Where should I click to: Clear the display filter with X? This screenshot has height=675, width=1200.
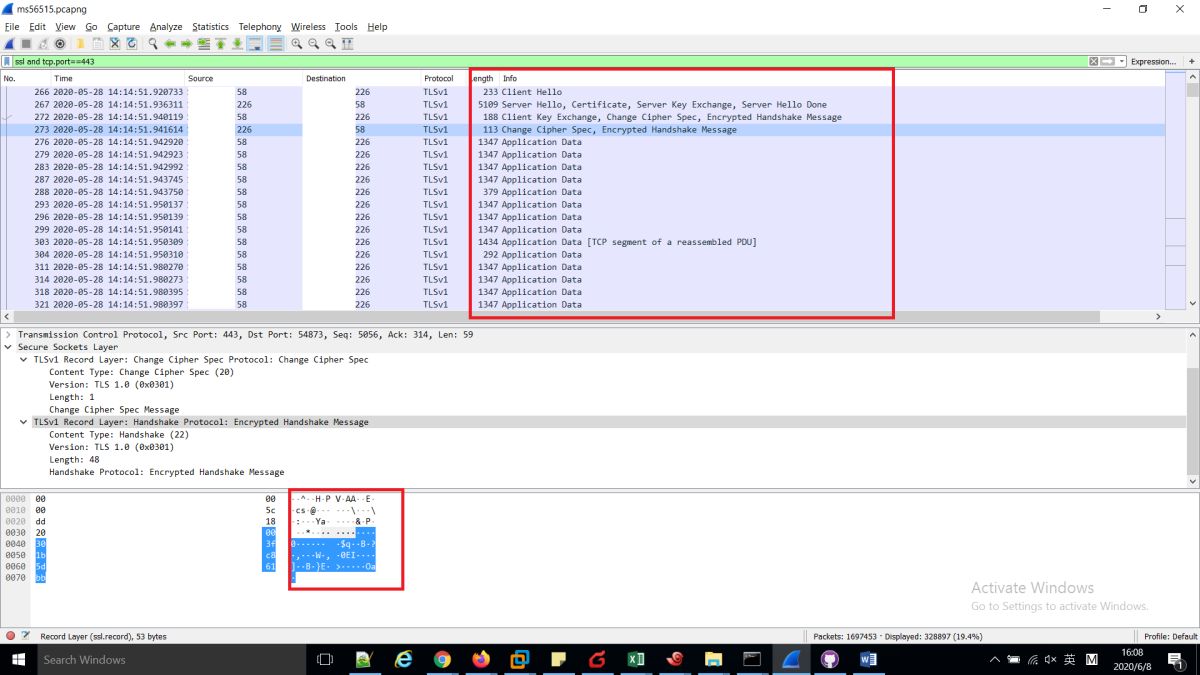[x=1094, y=61]
